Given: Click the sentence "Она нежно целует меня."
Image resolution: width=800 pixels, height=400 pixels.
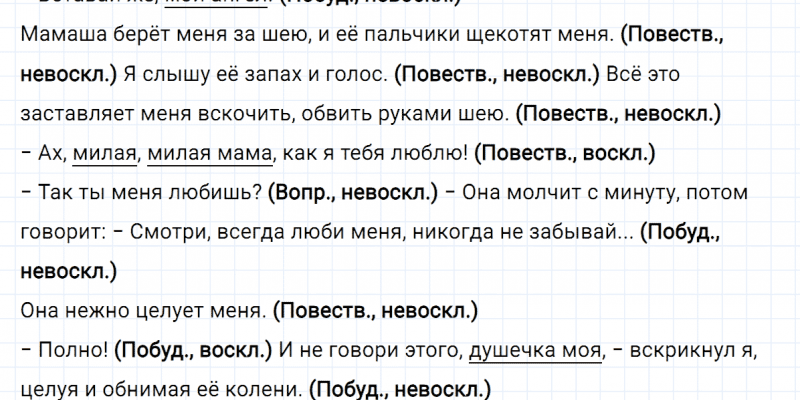Looking at the screenshot, I should pos(142,310).
